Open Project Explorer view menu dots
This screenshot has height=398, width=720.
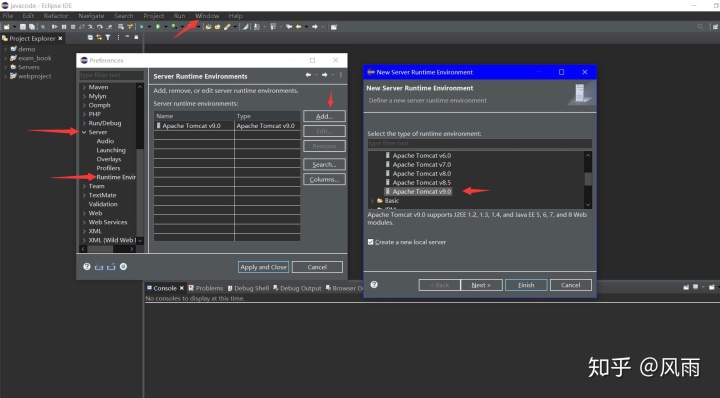[118, 38]
